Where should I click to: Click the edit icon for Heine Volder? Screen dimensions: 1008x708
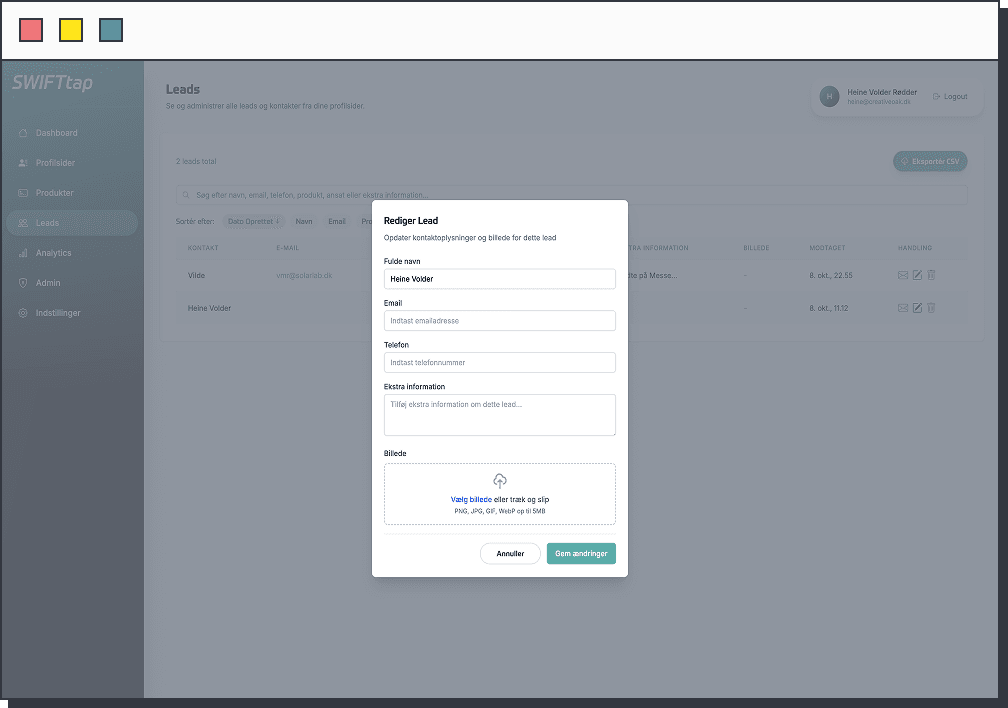point(917,308)
